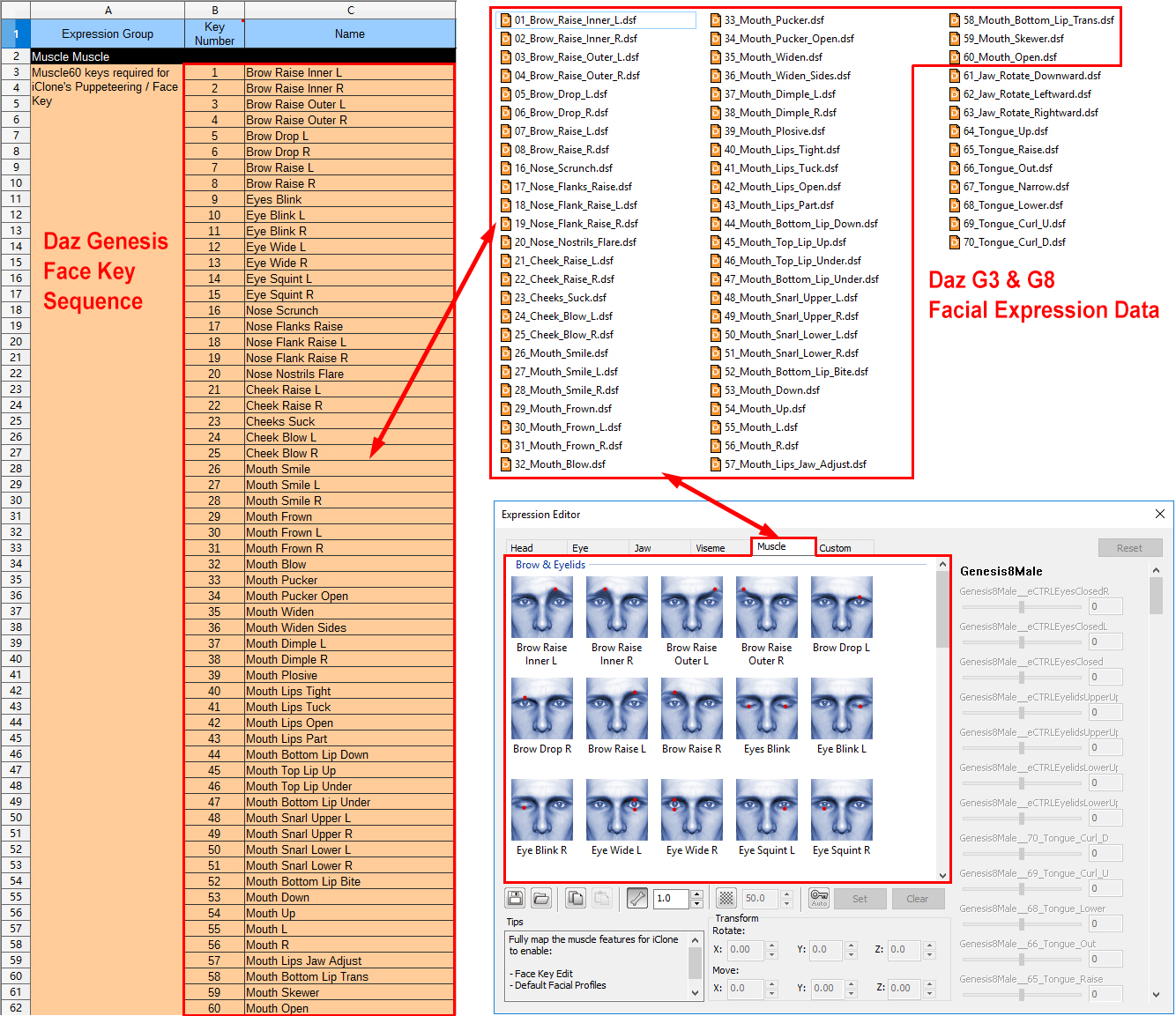Click file icon of 58_Mouth_Bottom_Lip_Trans.dsf

[x=955, y=20]
